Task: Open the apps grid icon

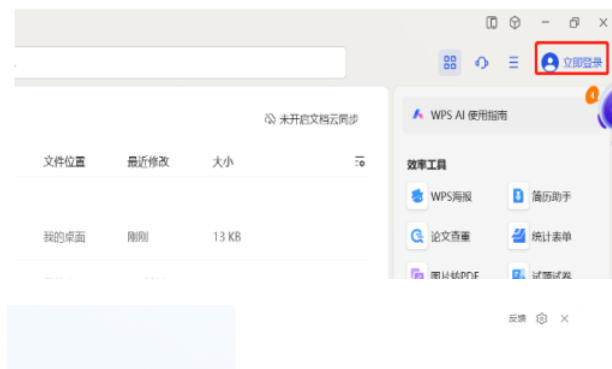Action: point(450,62)
